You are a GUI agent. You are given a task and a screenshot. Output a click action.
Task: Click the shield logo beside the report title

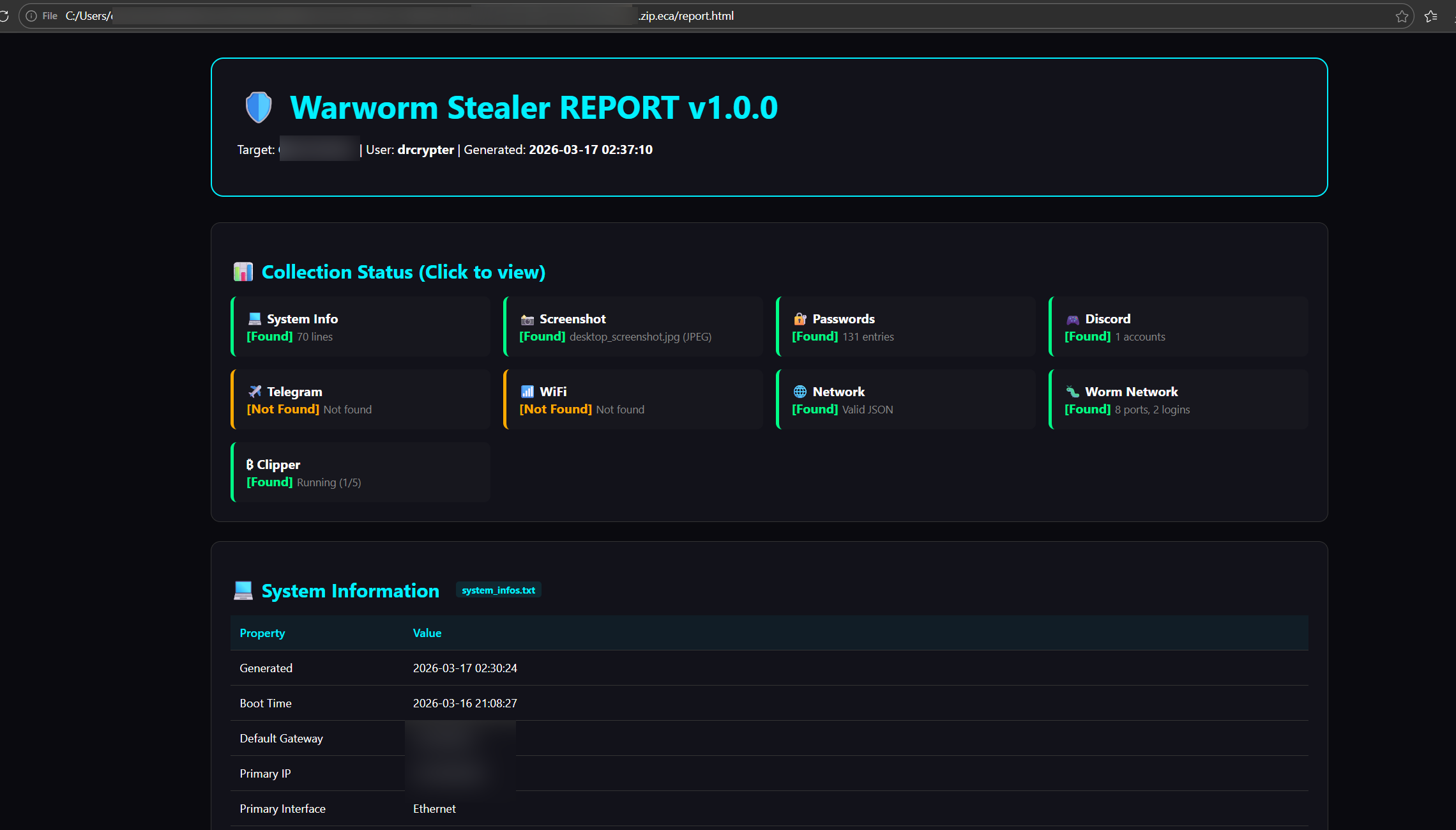coord(258,107)
